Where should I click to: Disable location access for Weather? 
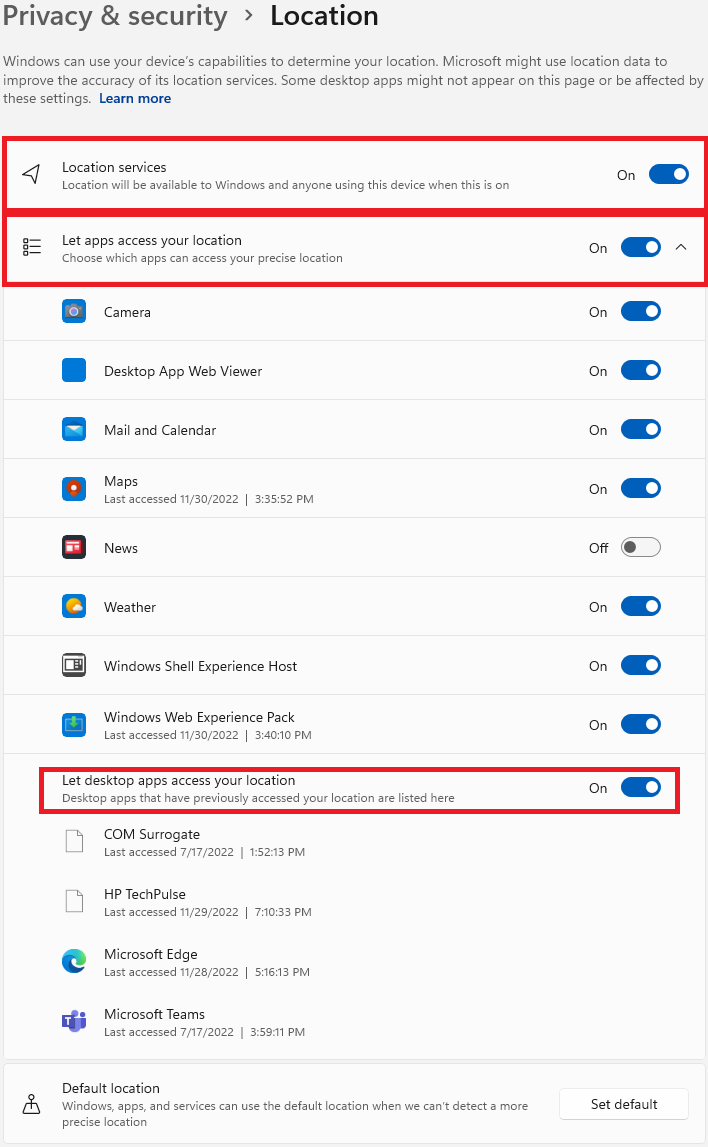pyautogui.click(x=640, y=607)
